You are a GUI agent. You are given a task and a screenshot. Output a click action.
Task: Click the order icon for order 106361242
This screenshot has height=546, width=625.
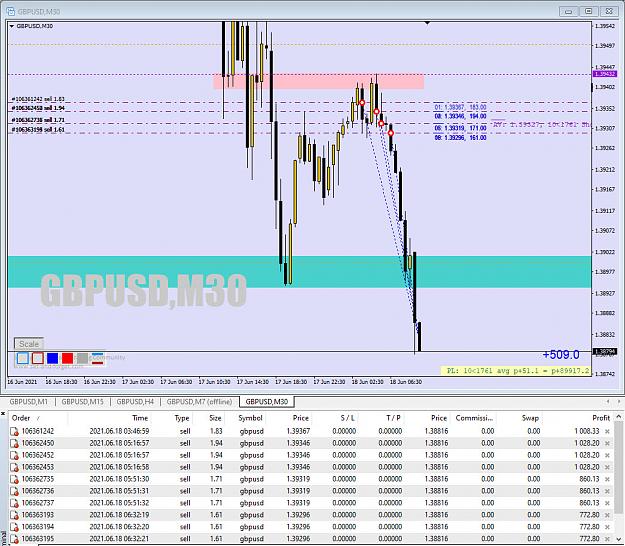coord(14,431)
